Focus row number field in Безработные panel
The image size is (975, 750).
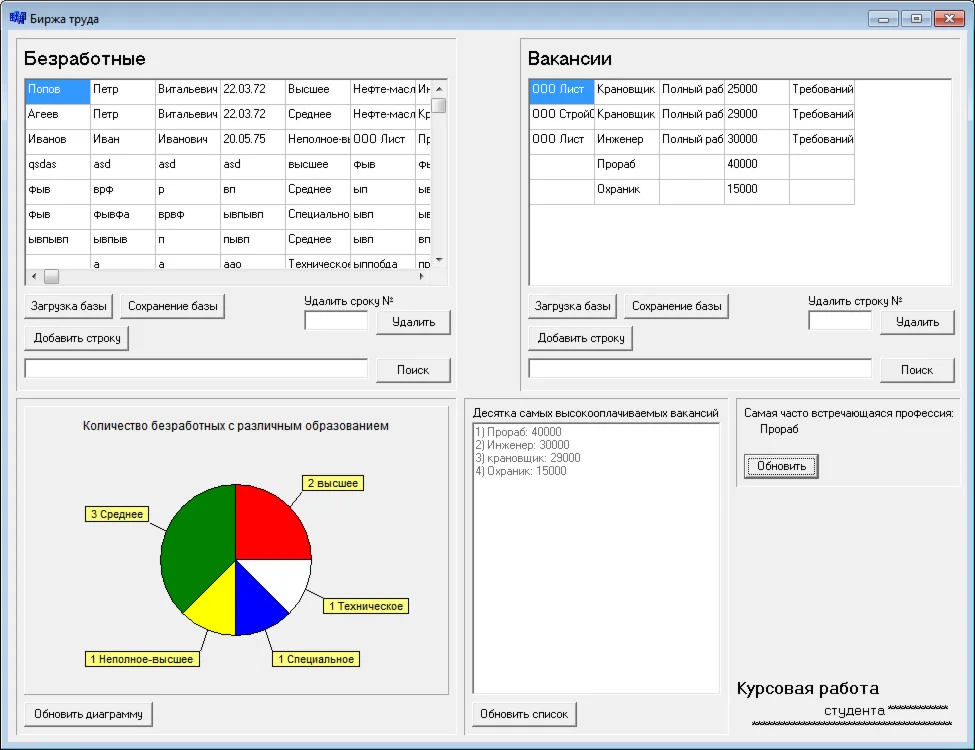point(336,321)
